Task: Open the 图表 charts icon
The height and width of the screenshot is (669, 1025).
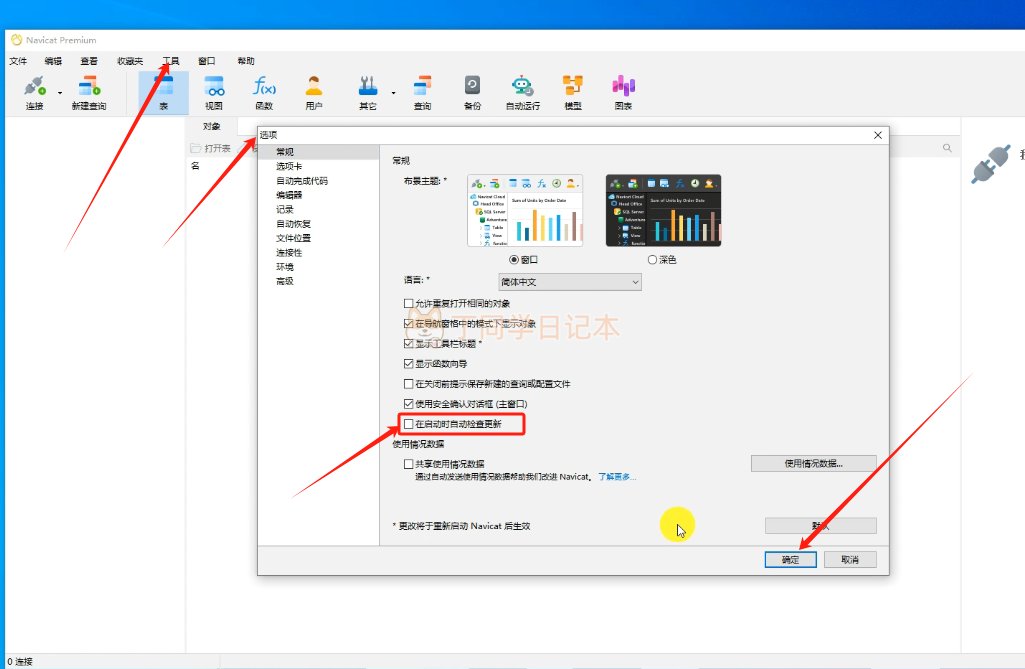Action: pyautogui.click(x=623, y=92)
